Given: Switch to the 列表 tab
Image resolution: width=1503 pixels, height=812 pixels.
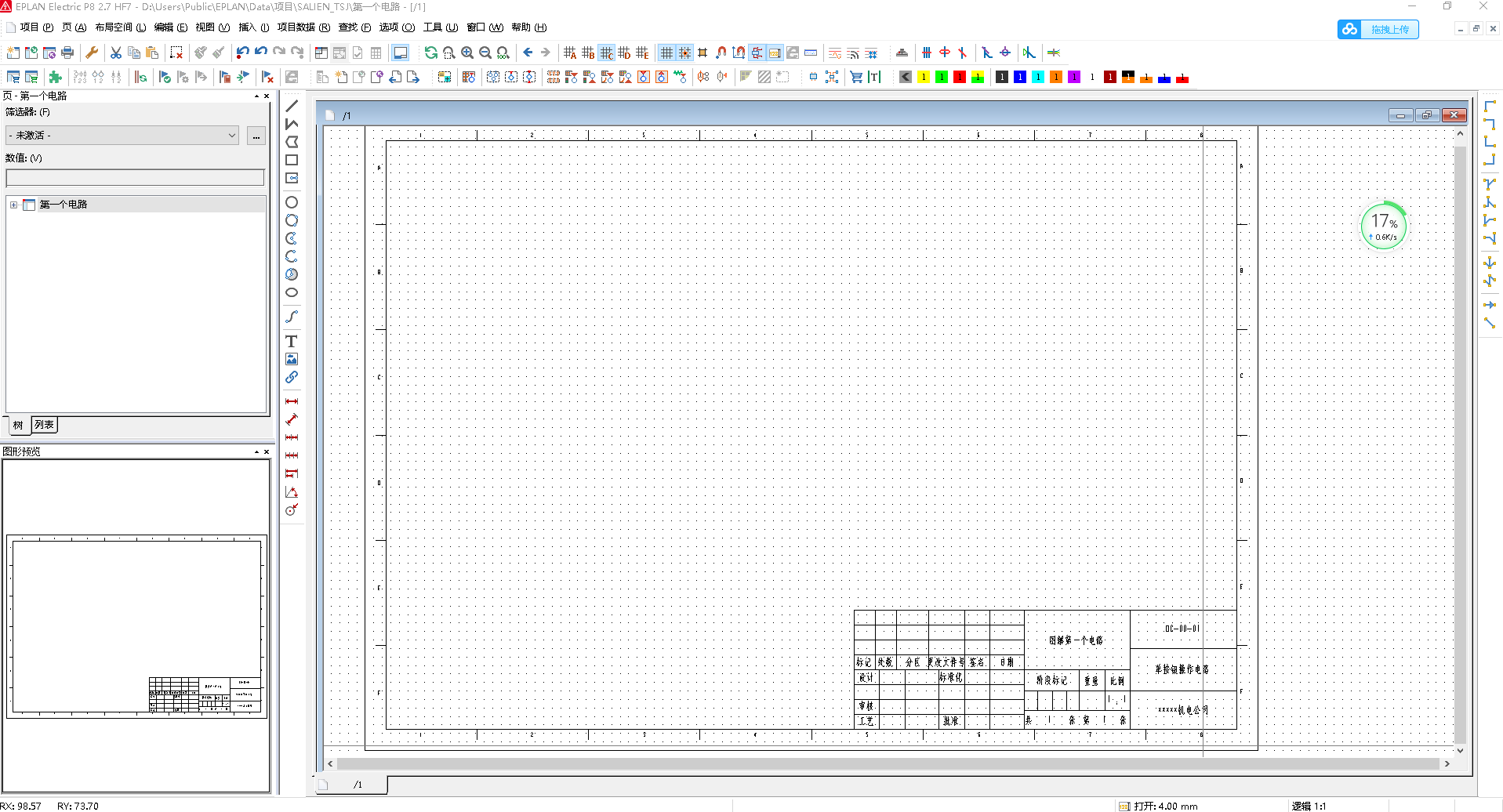Looking at the screenshot, I should pyautogui.click(x=44, y=425).
